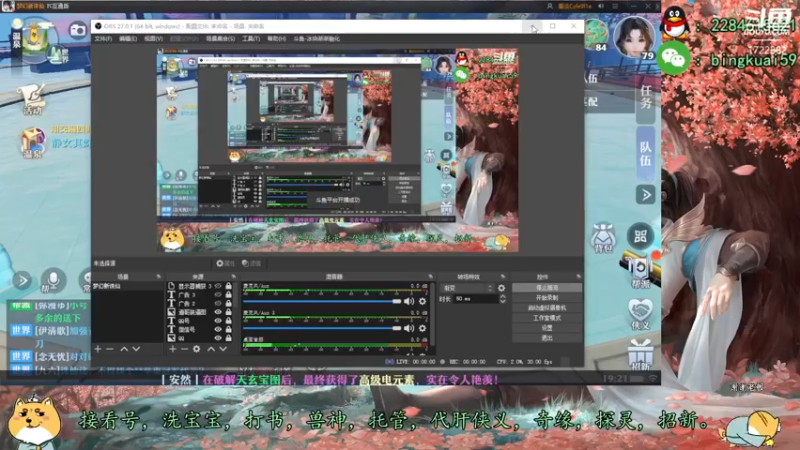The height and width of the screenshot is (450, 800).
Task: Click the transition duration 50 ms field
Action: pos(476,299)
